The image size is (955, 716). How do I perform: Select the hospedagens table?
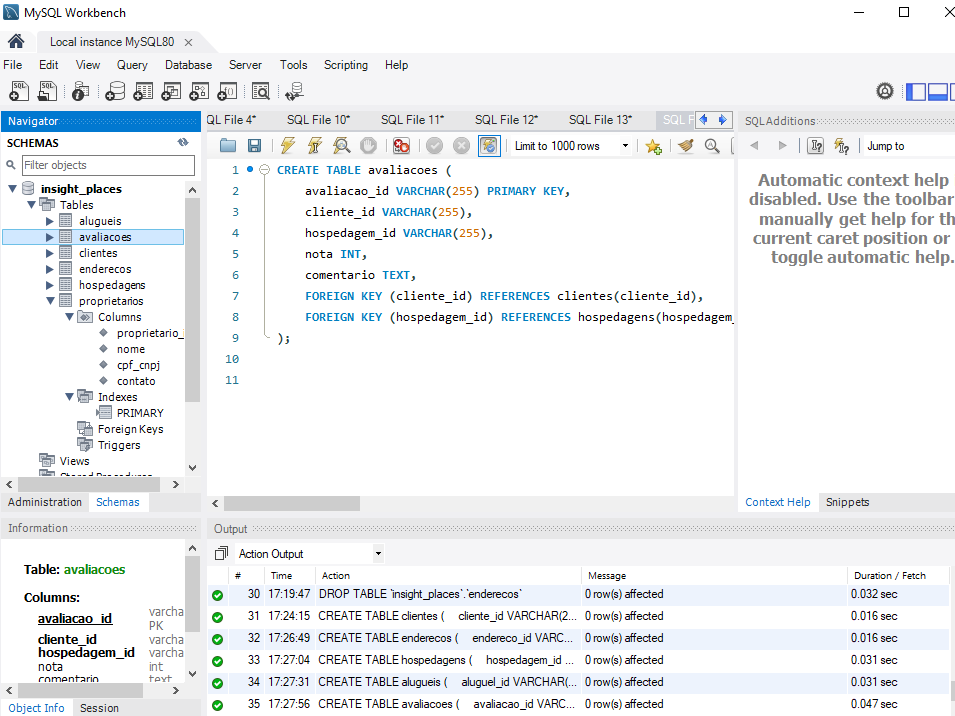(x=112, y=285)
